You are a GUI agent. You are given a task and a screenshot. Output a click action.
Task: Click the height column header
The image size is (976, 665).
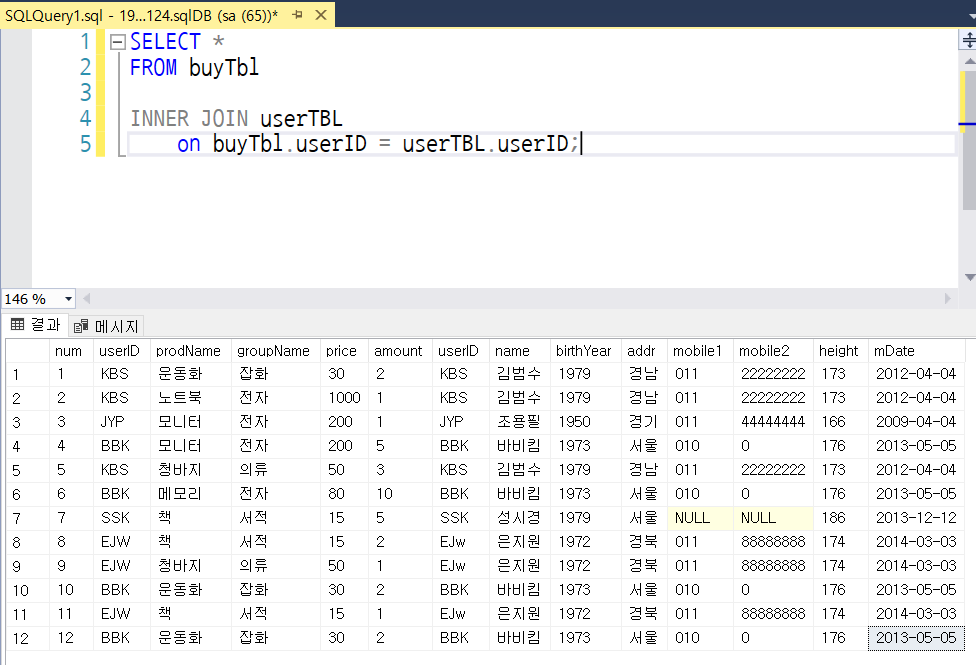click(x=840, y=351)
